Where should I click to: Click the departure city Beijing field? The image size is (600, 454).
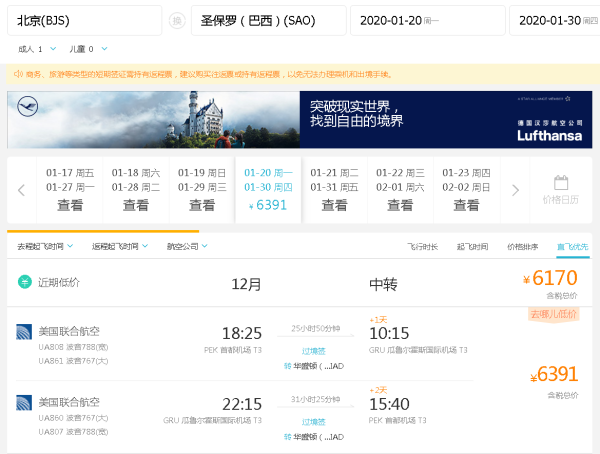[84, 20]
